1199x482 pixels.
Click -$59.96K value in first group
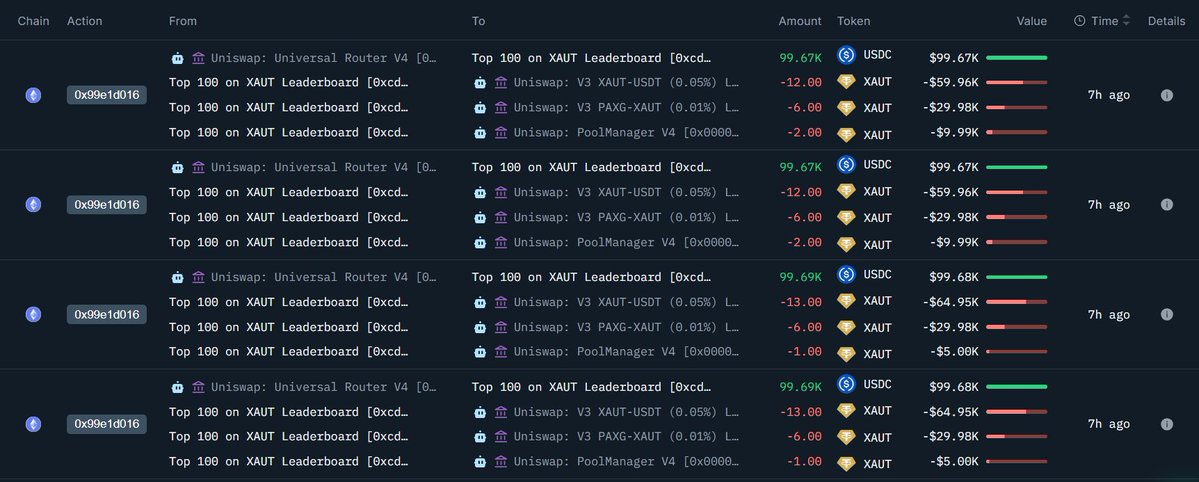pyautogui.click(x=950, y=83)
